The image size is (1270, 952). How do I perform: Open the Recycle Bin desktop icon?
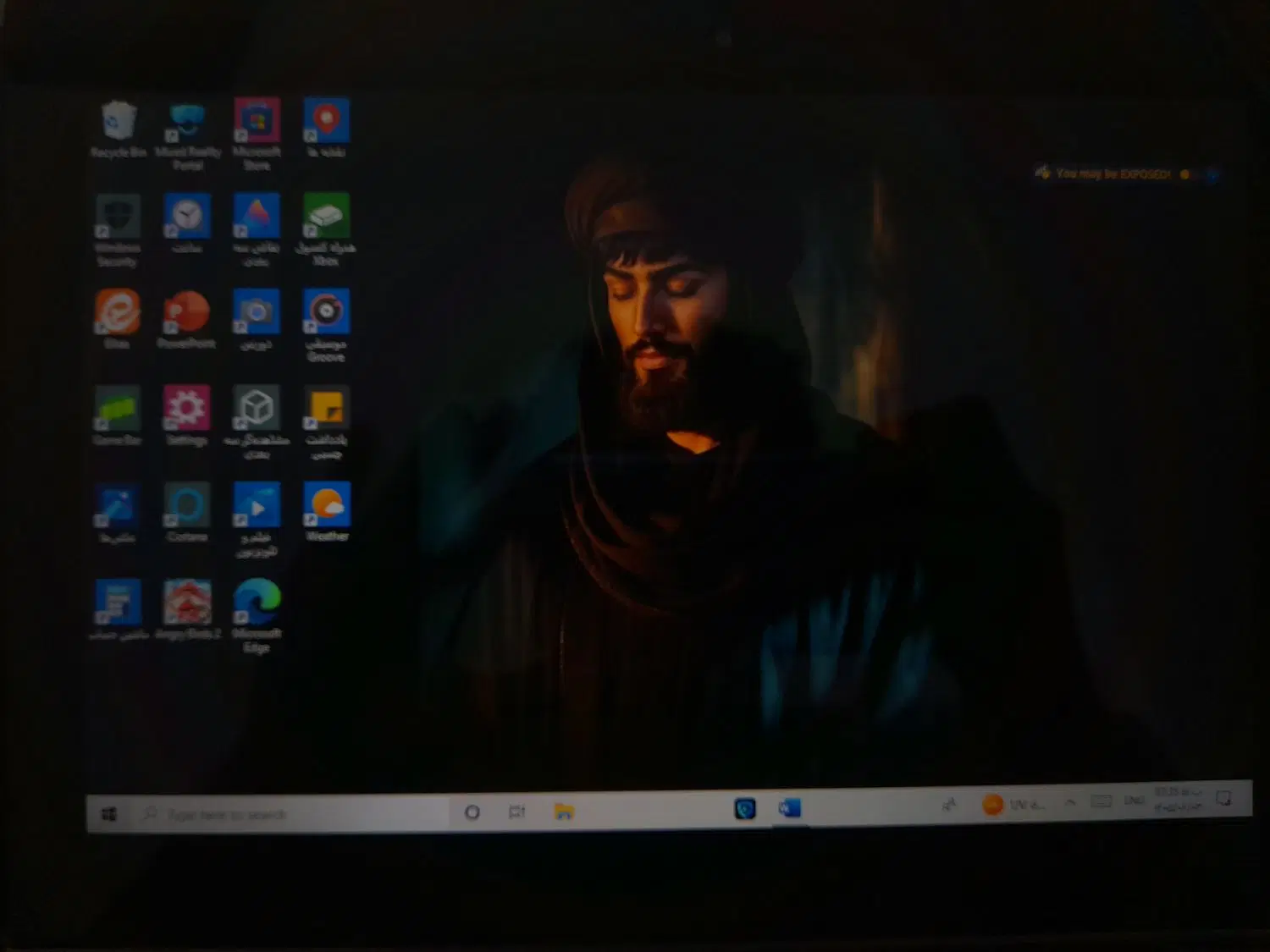tap(119, 129)
